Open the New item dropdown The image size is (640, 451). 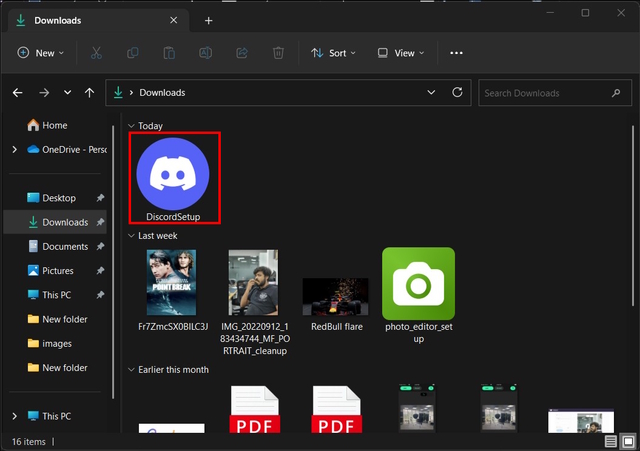[41, 53]
